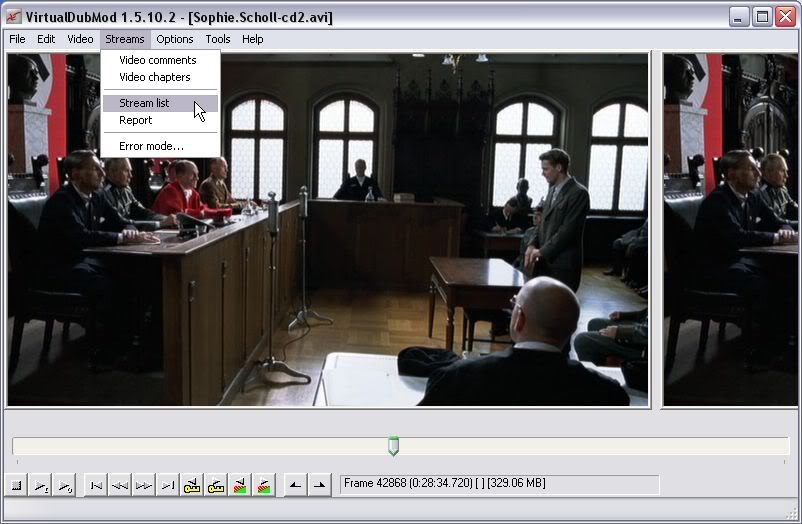Click the output video preview pane

coord(732,230)
